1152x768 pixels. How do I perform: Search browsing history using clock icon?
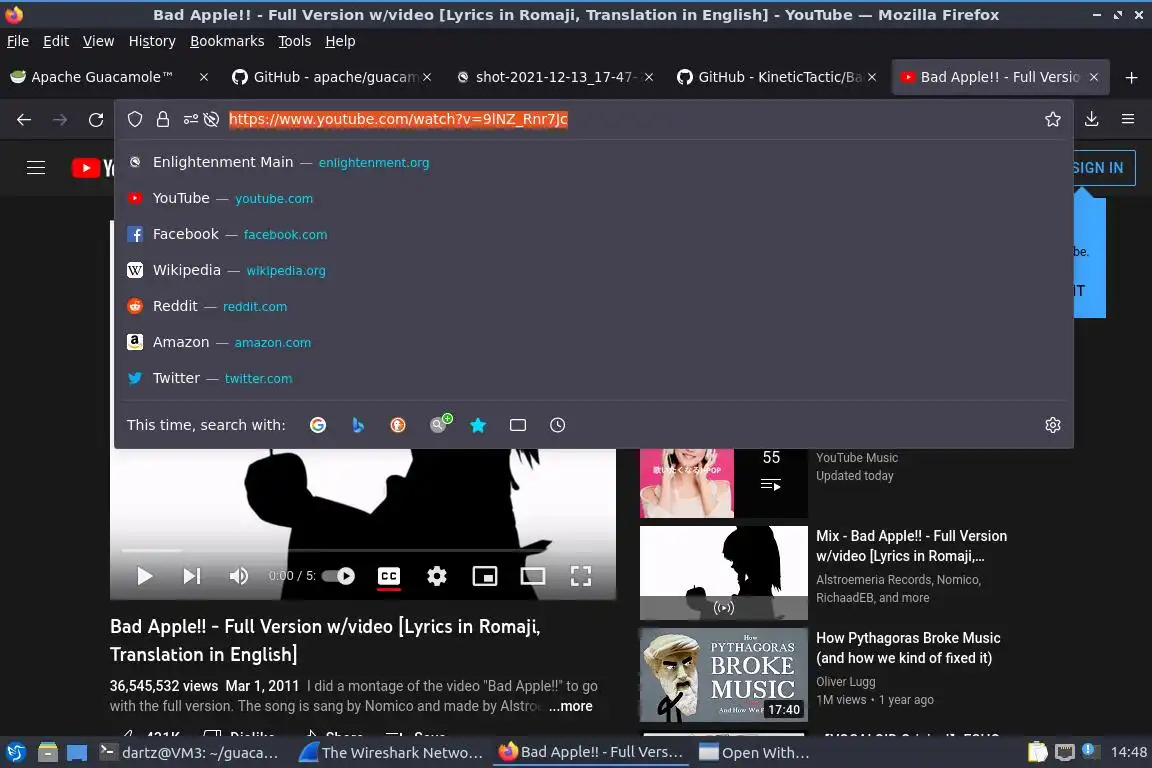558,425
